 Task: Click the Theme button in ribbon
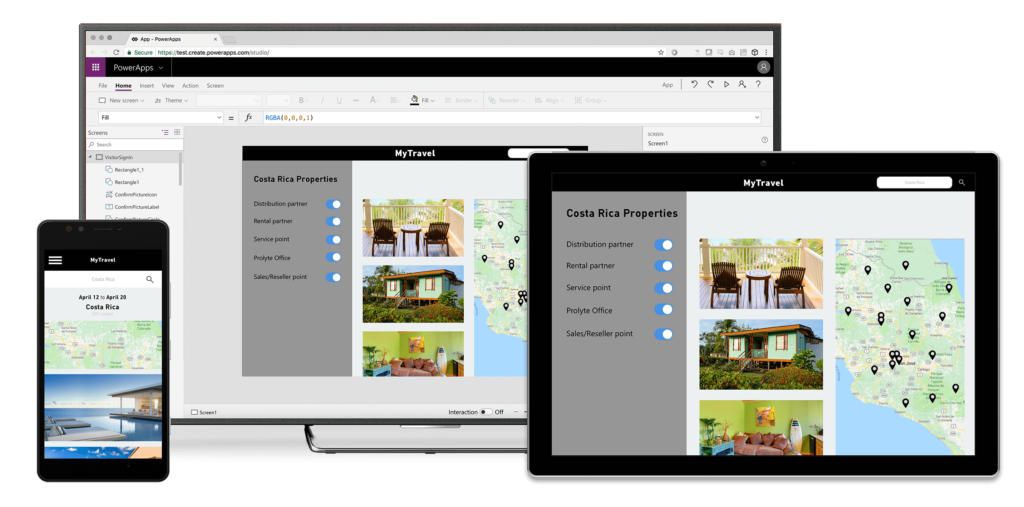point(172,101)
